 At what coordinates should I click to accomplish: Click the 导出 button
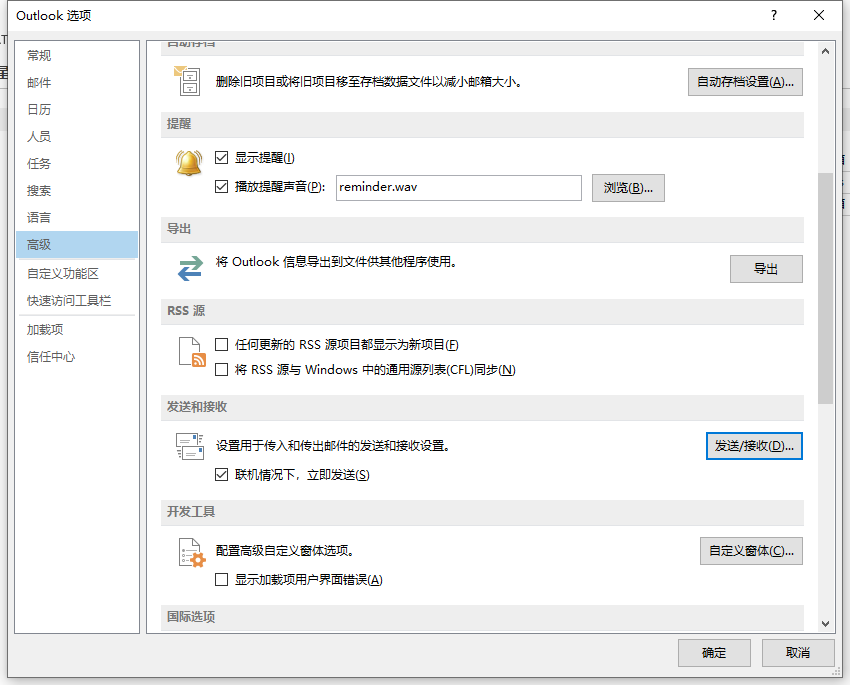[x=766, y=269]
